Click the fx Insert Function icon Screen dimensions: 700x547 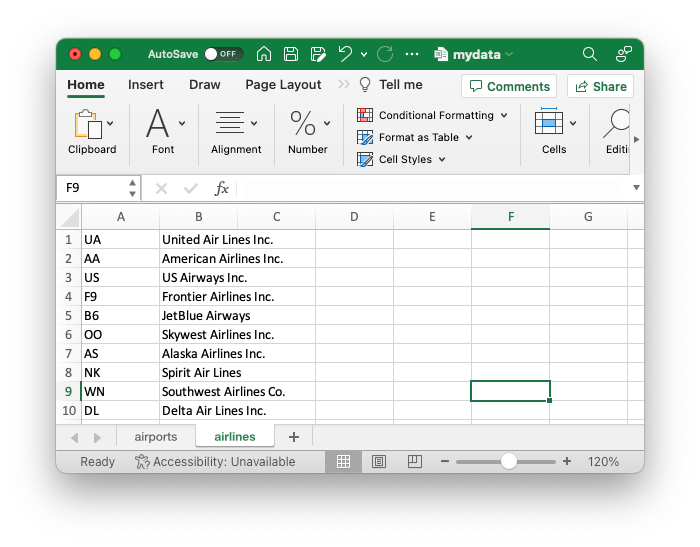[221, 188]
